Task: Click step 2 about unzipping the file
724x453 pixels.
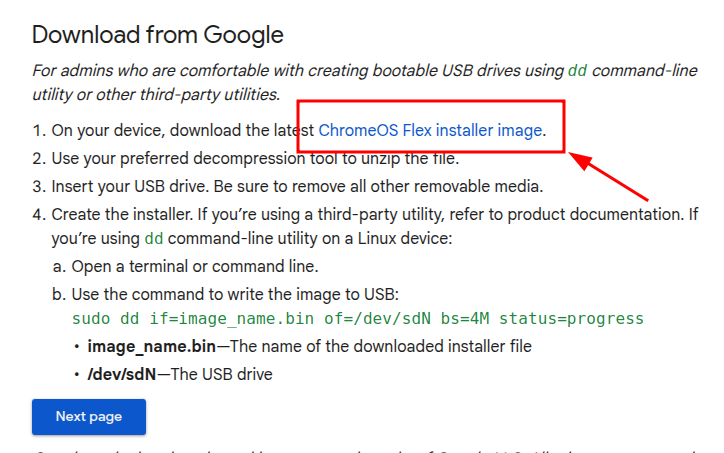Action: coord(255,158)
